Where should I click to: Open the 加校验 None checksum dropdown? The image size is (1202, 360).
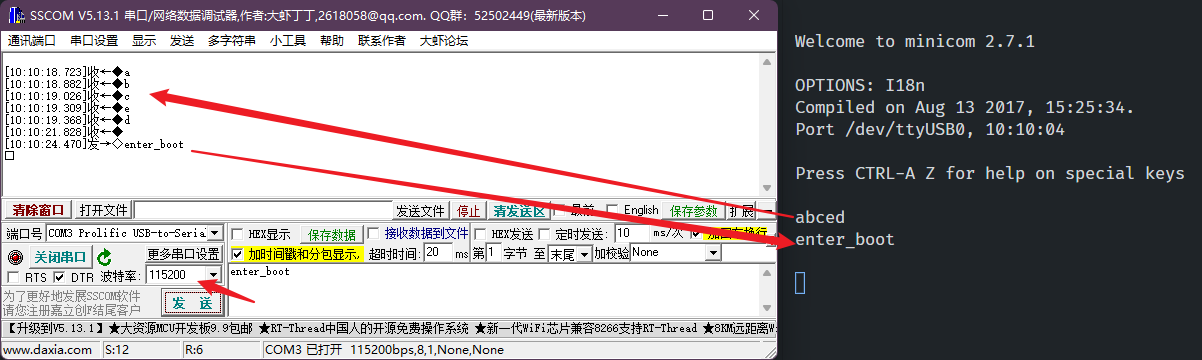pos(713,254)
